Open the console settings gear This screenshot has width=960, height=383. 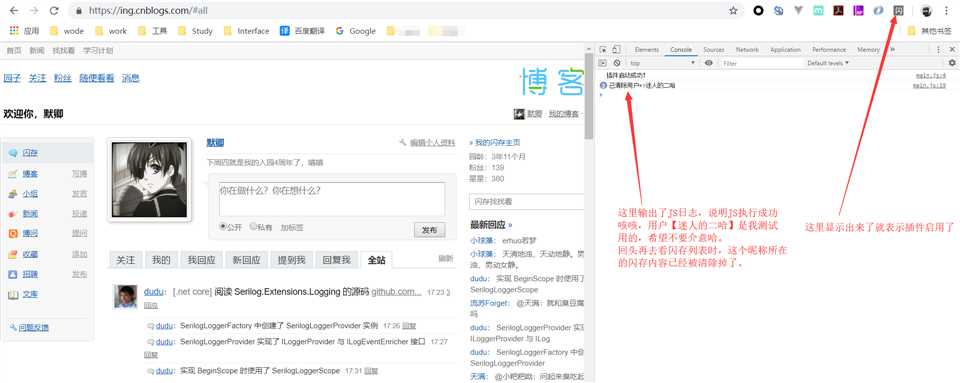(951, 63)
